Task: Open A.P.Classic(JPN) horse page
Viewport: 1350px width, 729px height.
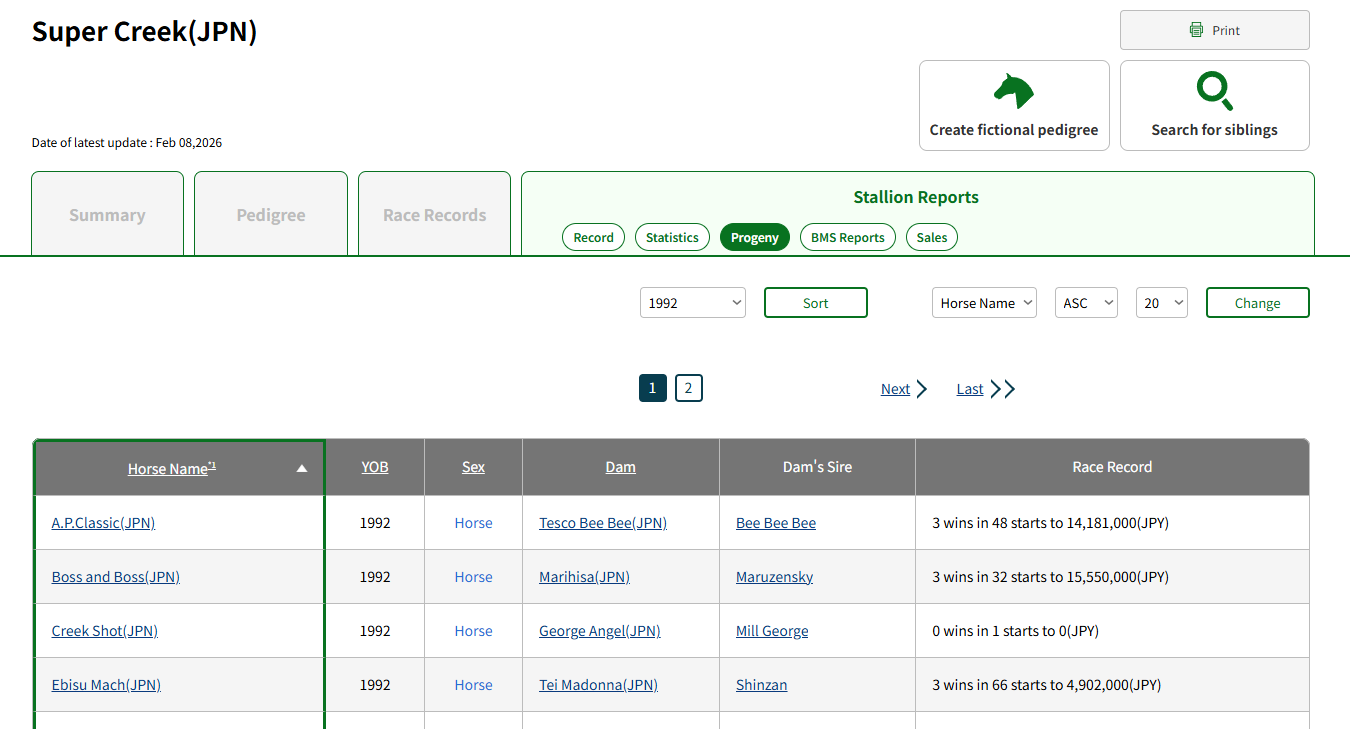Action: [x=104, y=523]
